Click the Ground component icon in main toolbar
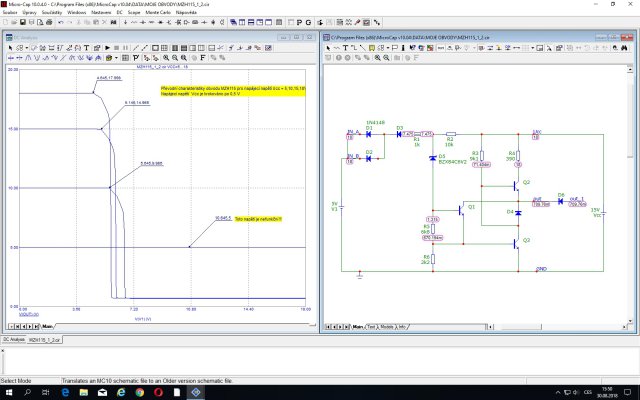 point(125,22)
